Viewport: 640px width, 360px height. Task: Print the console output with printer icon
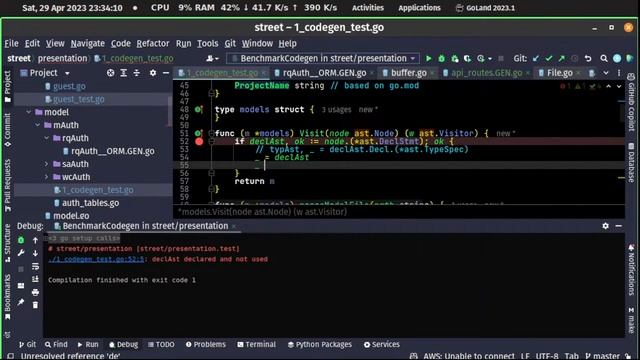pyautogui.click(x=36, y=292)
